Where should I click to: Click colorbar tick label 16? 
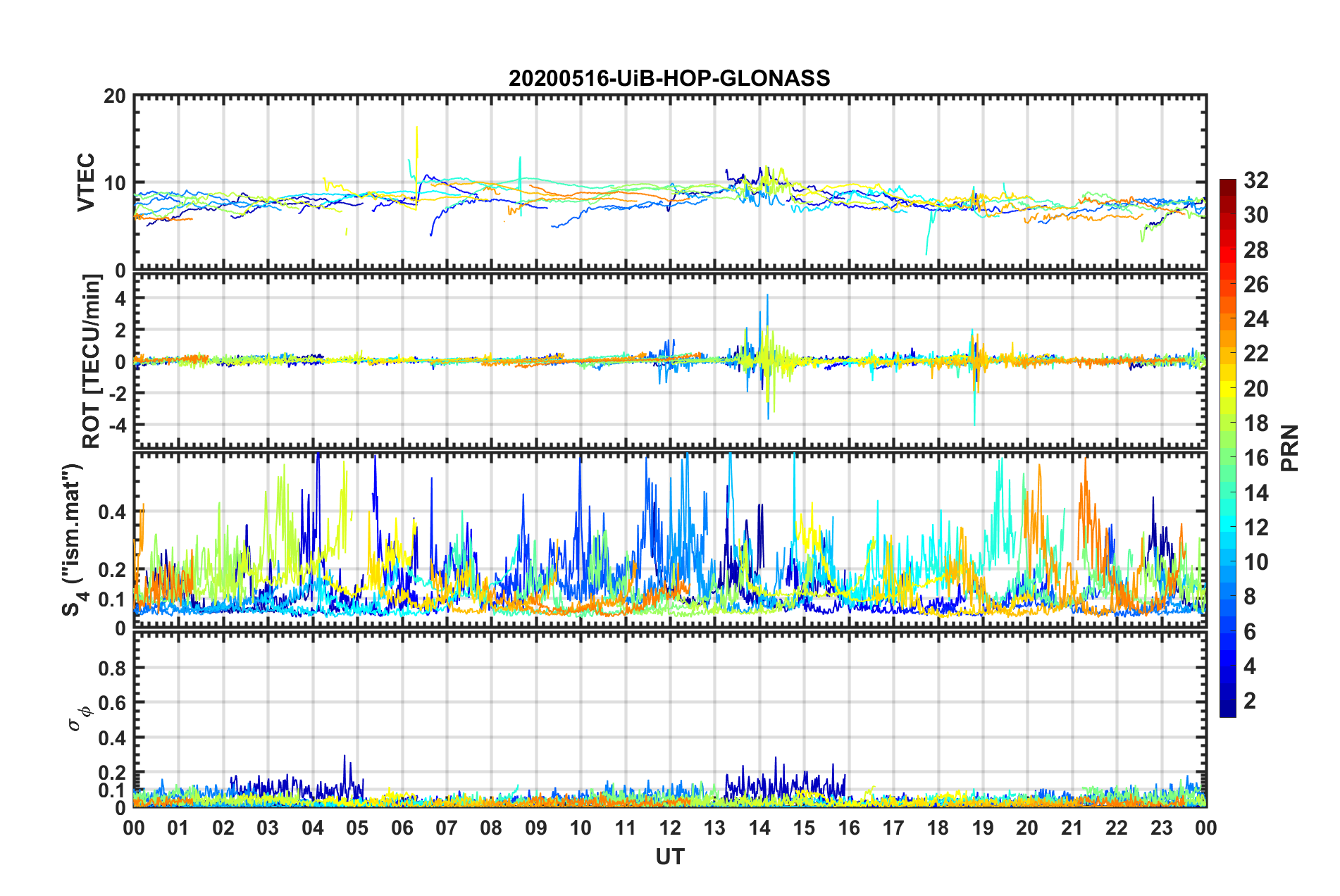[1255, 458]
